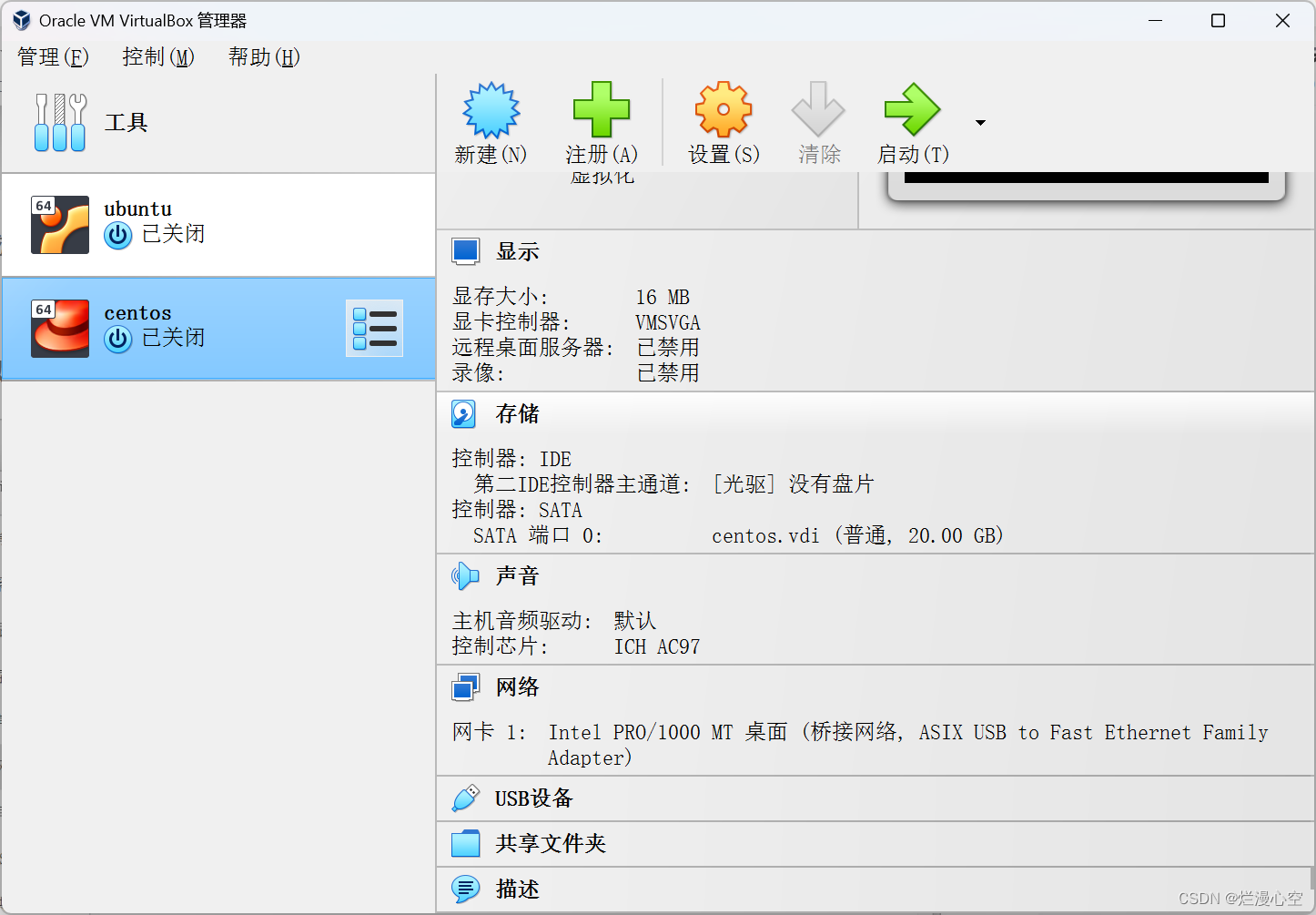The image size is (1316, 915).
Task: Click the centos 已关闭 status text
Action: (x=174, y=338)
